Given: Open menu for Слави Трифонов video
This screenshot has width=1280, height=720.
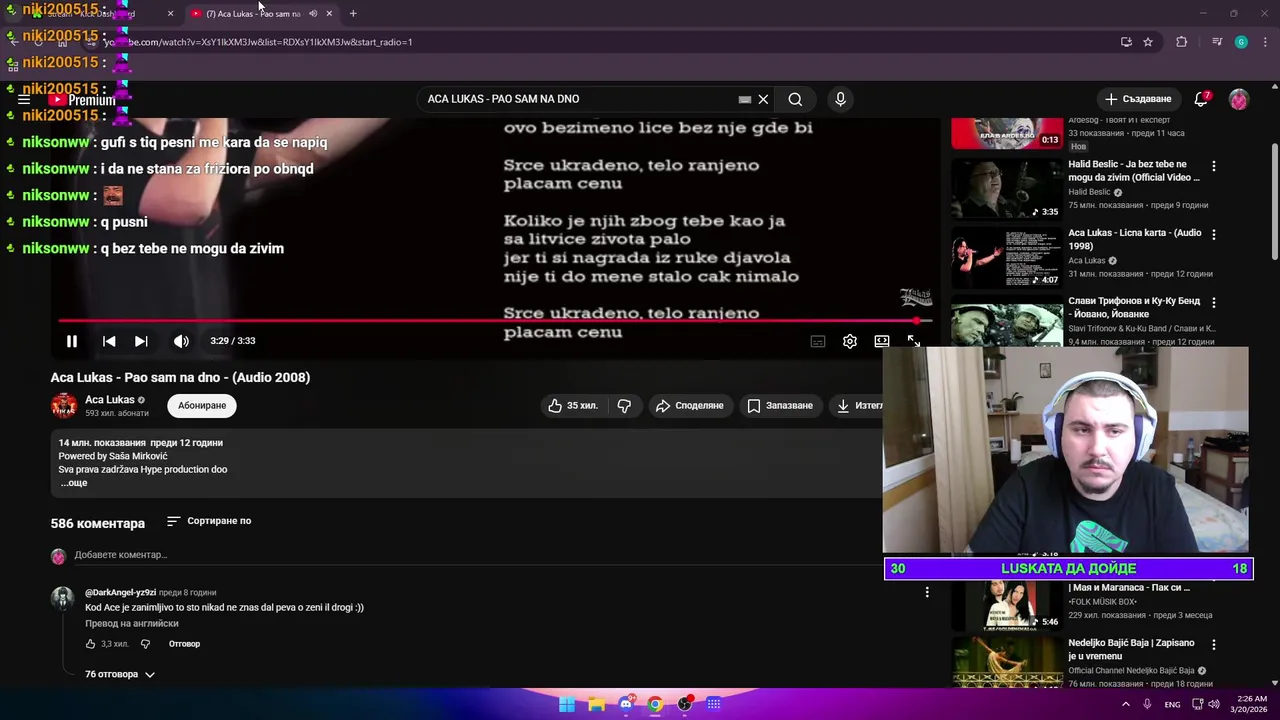Looking at the screenshot, I should pyautogui.click(x=1214, y=303).
